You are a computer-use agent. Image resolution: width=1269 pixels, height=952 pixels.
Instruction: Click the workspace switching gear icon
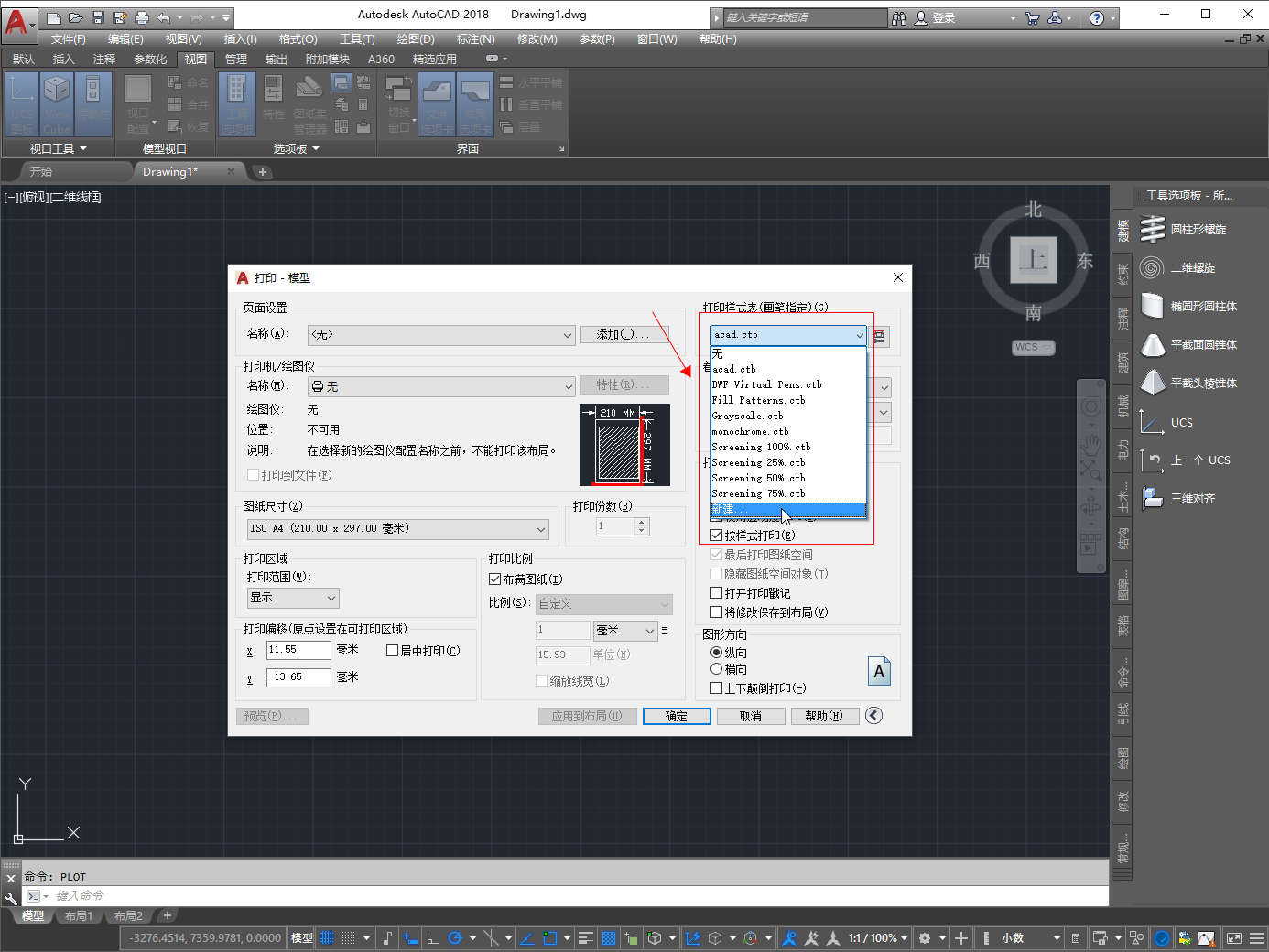pos(925,937)
